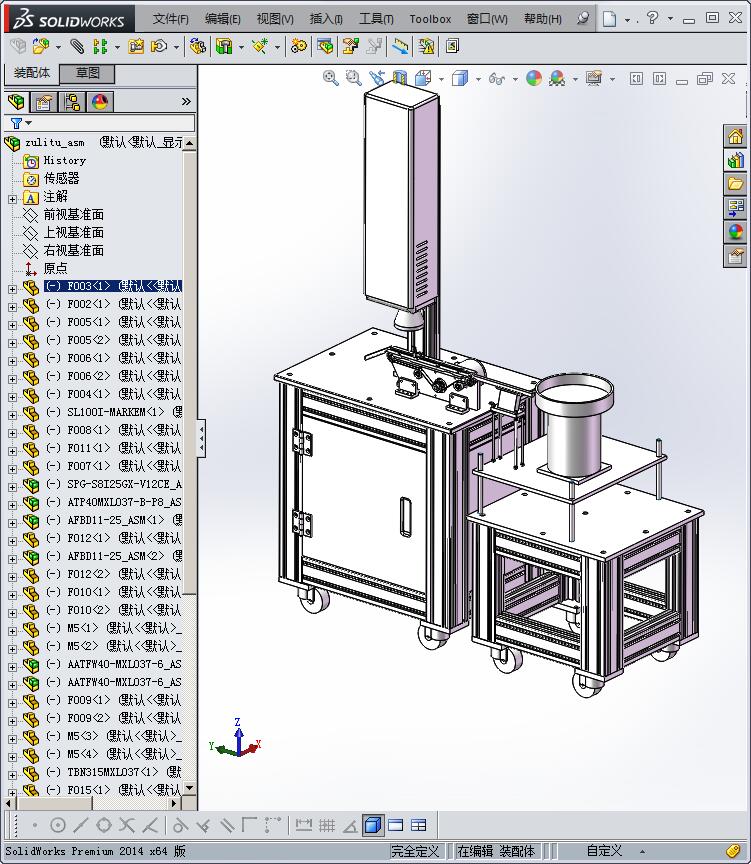The image size is (751, 864).
Task: Click the Move Component icon
Action: (x=159, y=46)
